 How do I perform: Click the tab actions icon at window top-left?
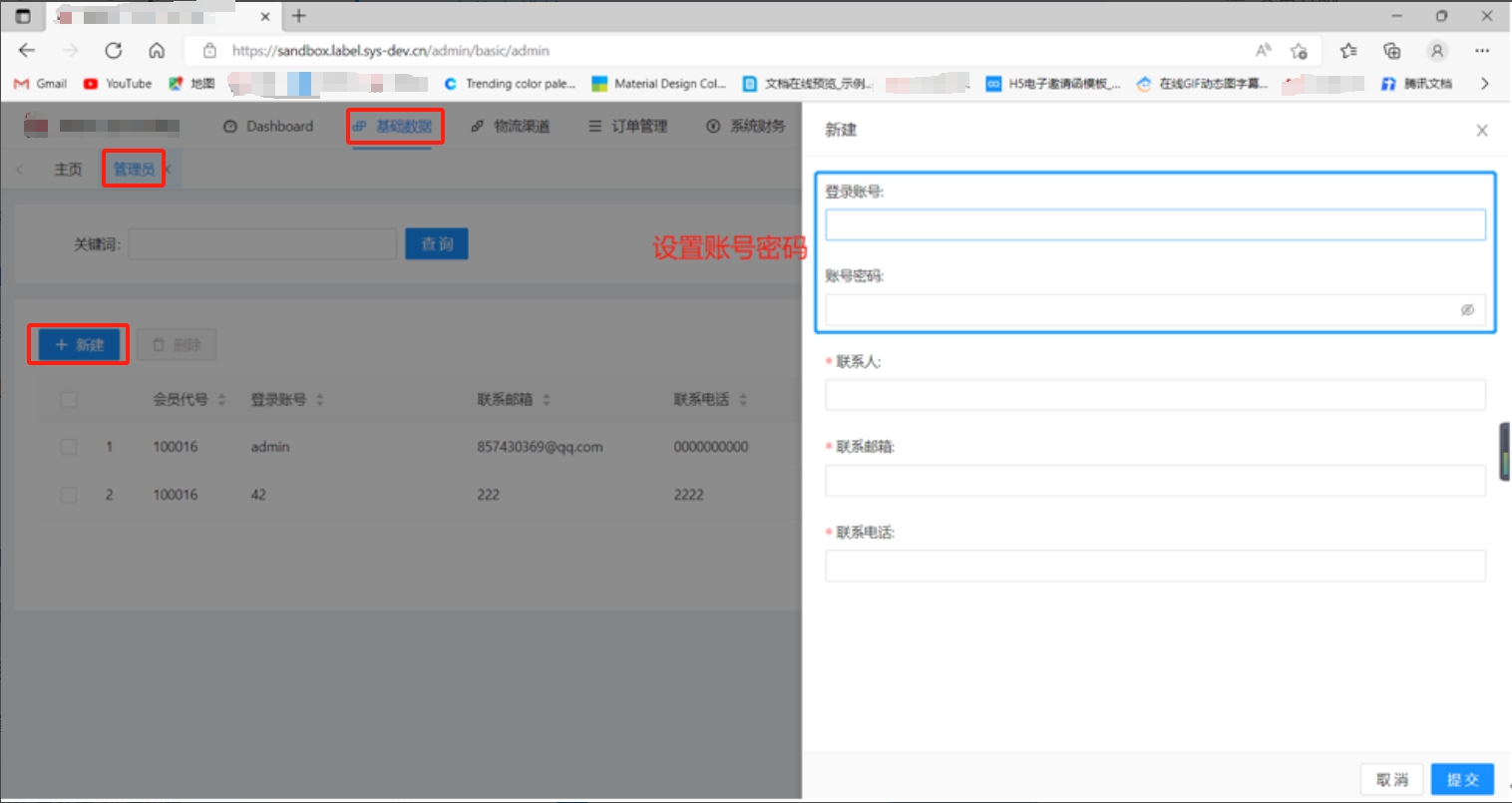coord(23,16)
